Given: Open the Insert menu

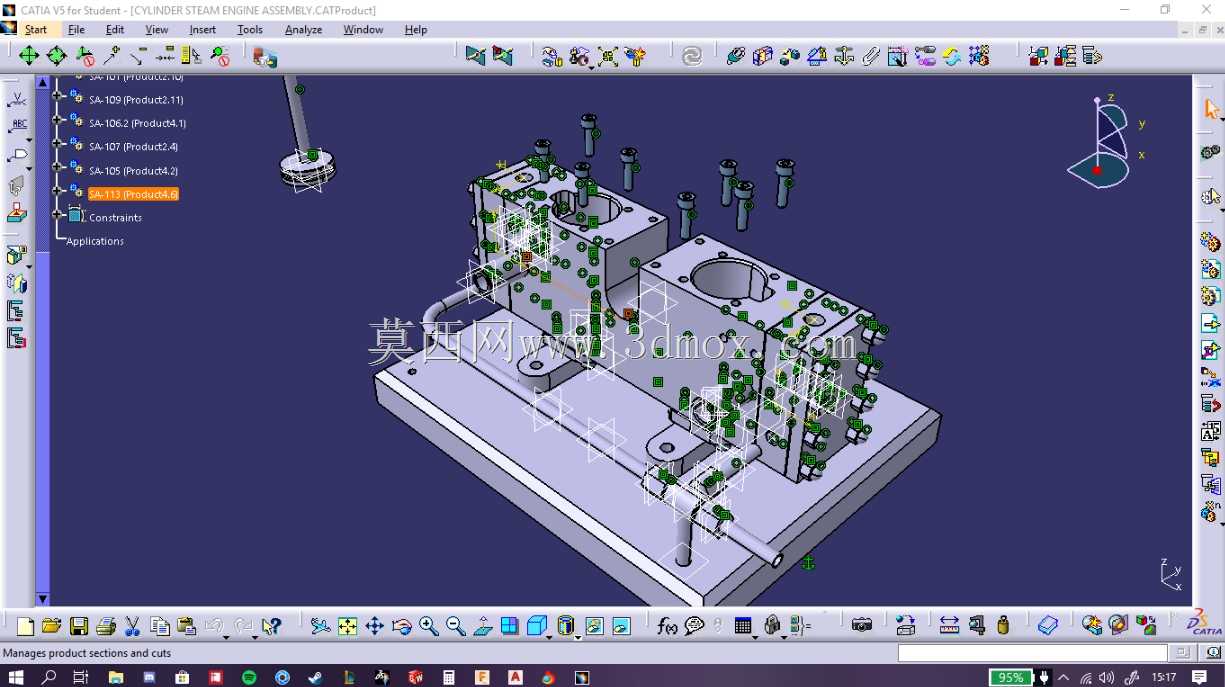Looking at the screenshot, I should click(x=203, y=30).
